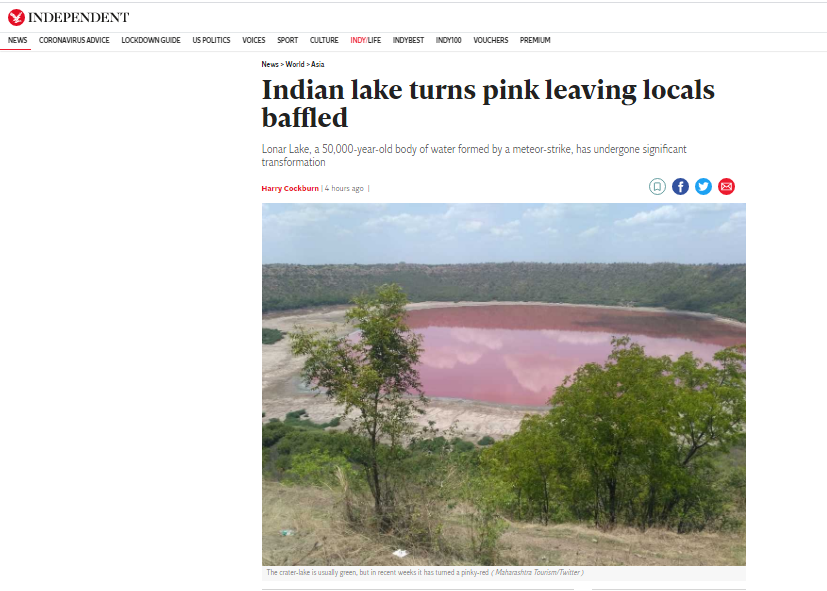Open Indy/Life section
This screenshot has height=591, width=827.
(x=366, y=40)
